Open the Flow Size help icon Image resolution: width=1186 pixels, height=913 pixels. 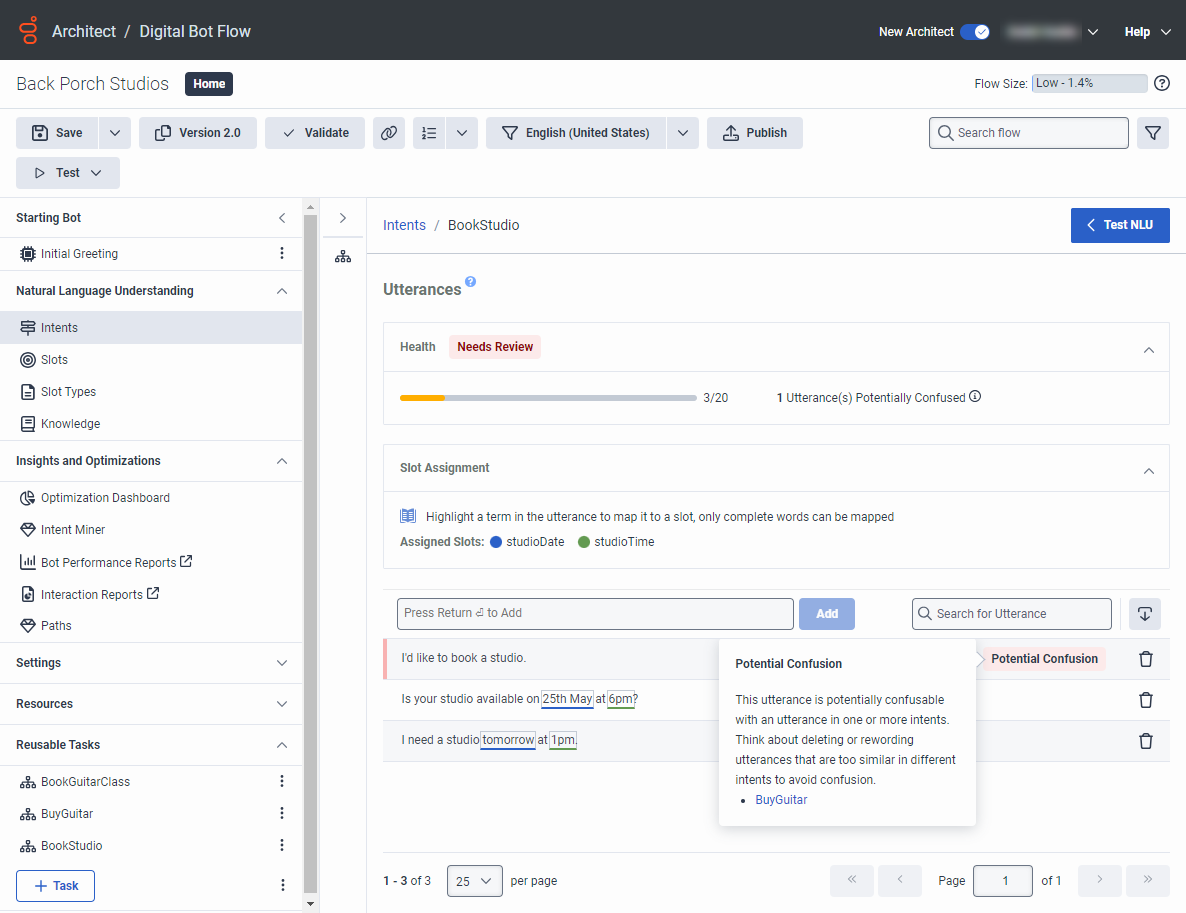1162,83
